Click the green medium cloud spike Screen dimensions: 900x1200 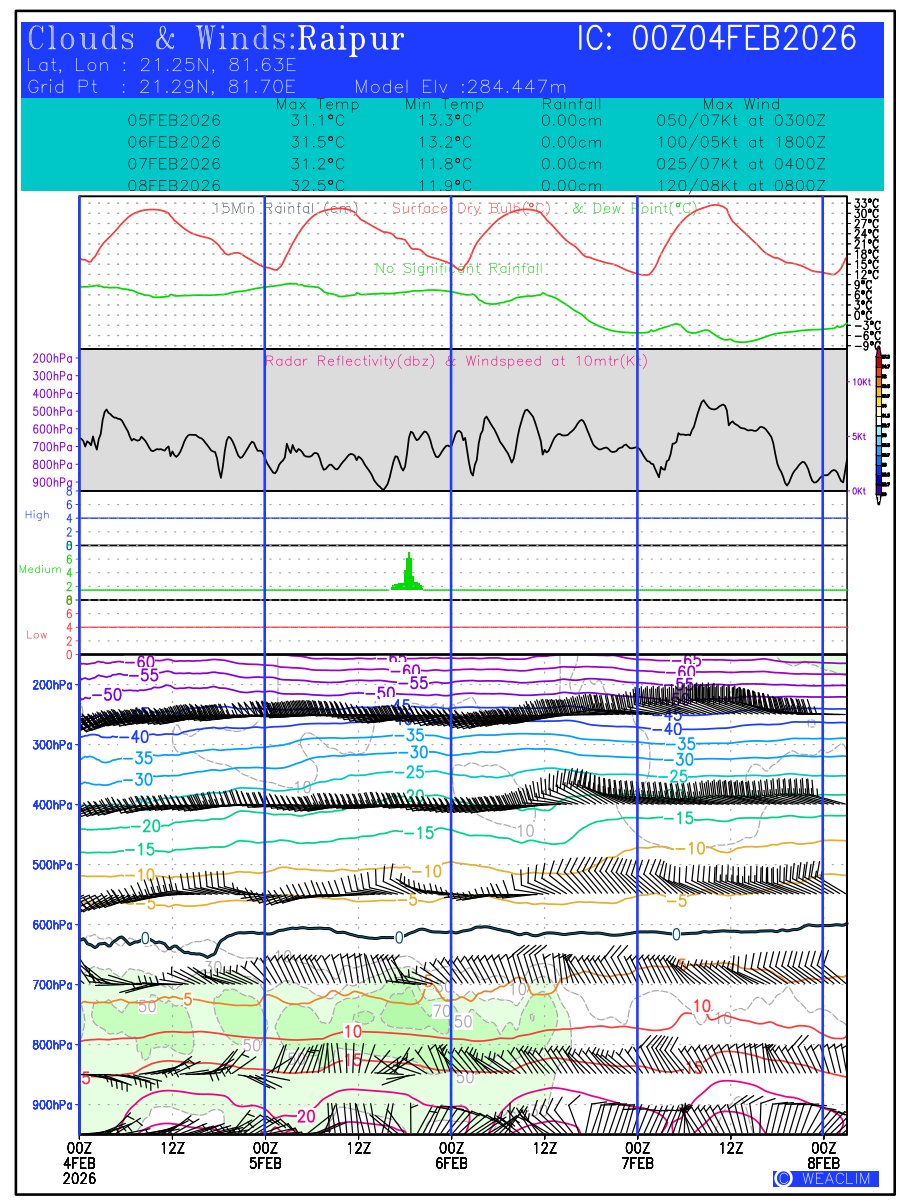click(x=408, y=574)
